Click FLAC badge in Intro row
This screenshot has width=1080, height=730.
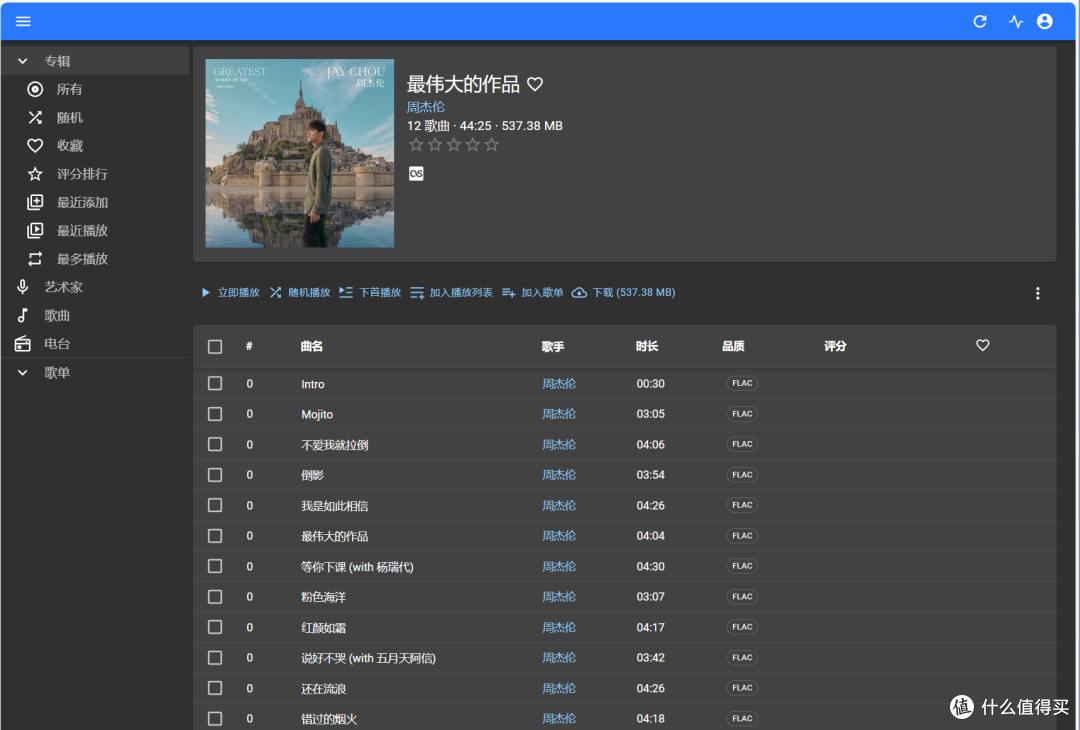click(742, 383)
